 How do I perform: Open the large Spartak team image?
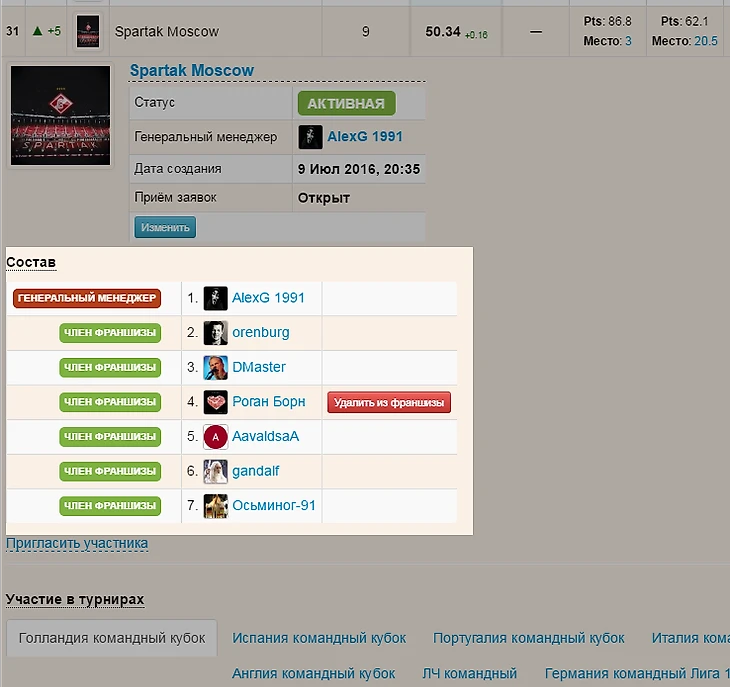61,116
